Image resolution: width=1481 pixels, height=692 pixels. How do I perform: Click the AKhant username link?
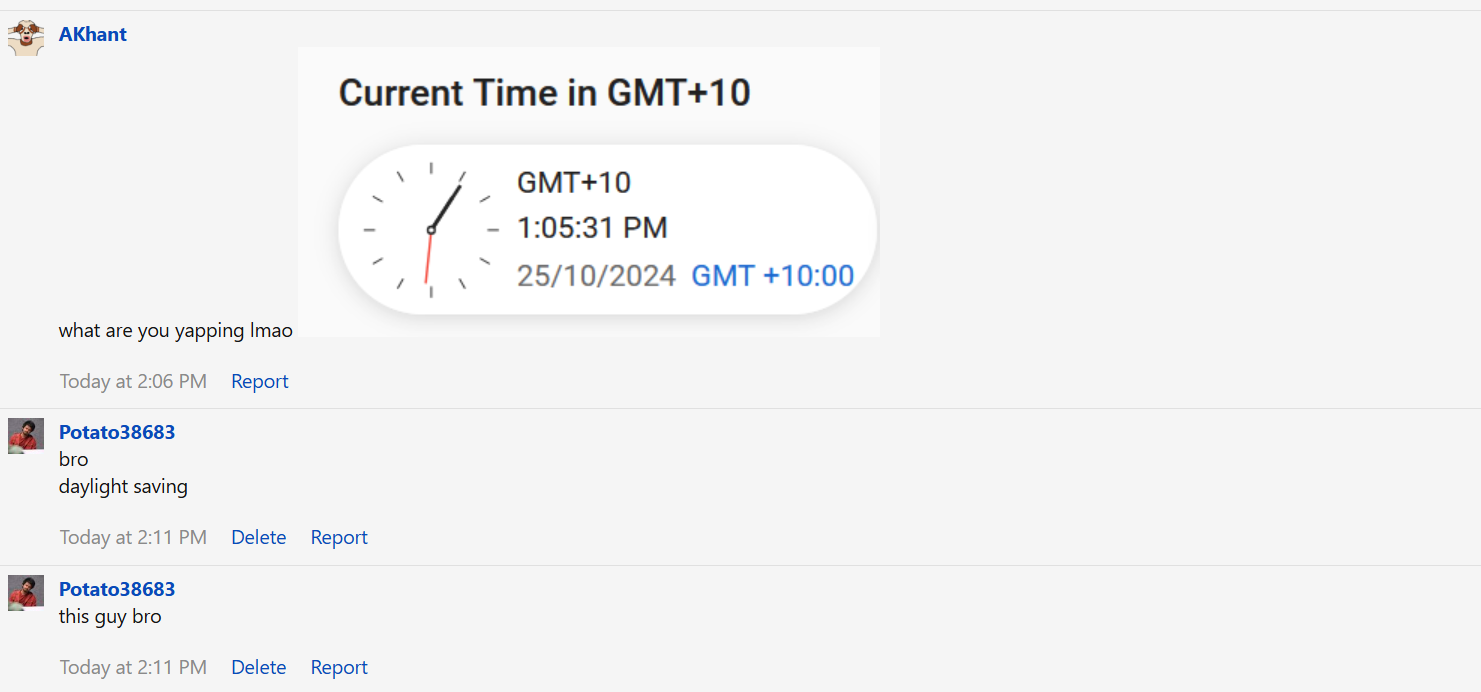pyautogui.click(x=93, y=34)
